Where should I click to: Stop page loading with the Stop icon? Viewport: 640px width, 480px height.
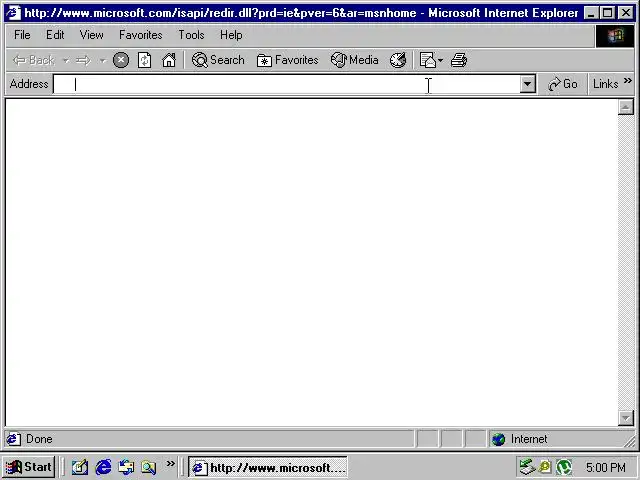[x=121, y=60]
